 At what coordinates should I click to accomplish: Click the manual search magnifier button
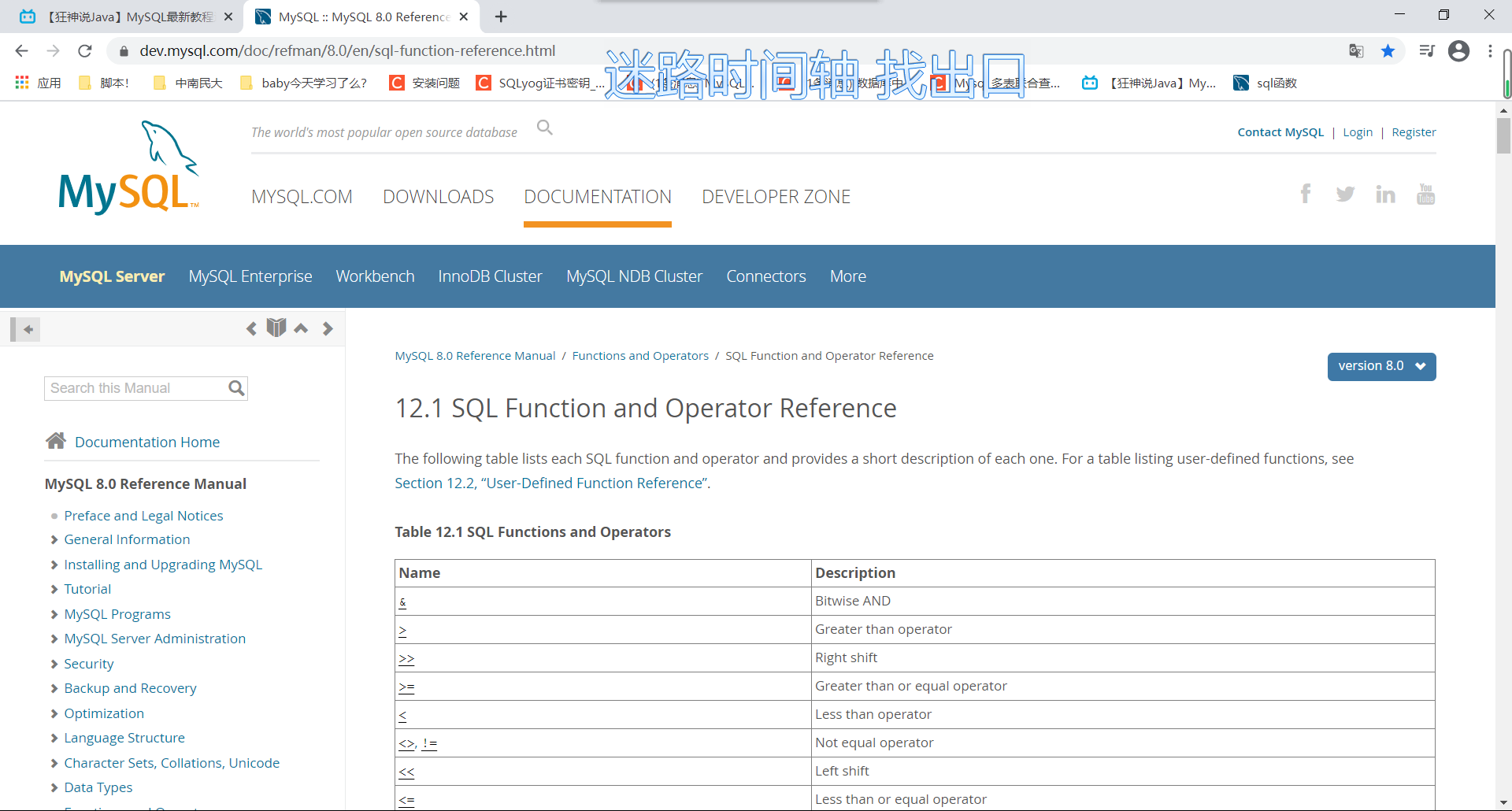[x=236, y=388]
